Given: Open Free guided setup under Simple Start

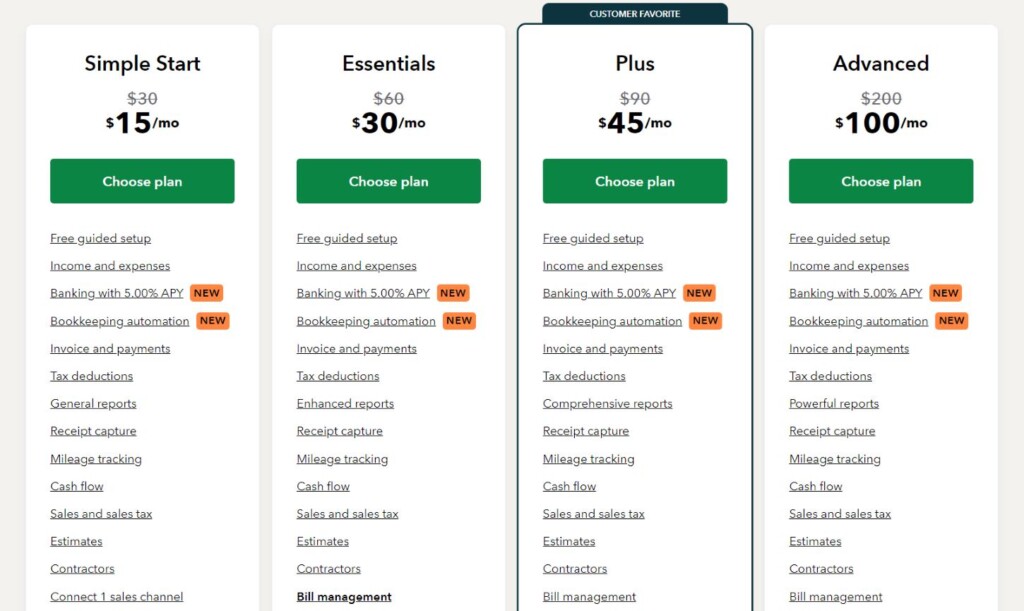Looking at the screenshot, I should click(x=100, y=238).
